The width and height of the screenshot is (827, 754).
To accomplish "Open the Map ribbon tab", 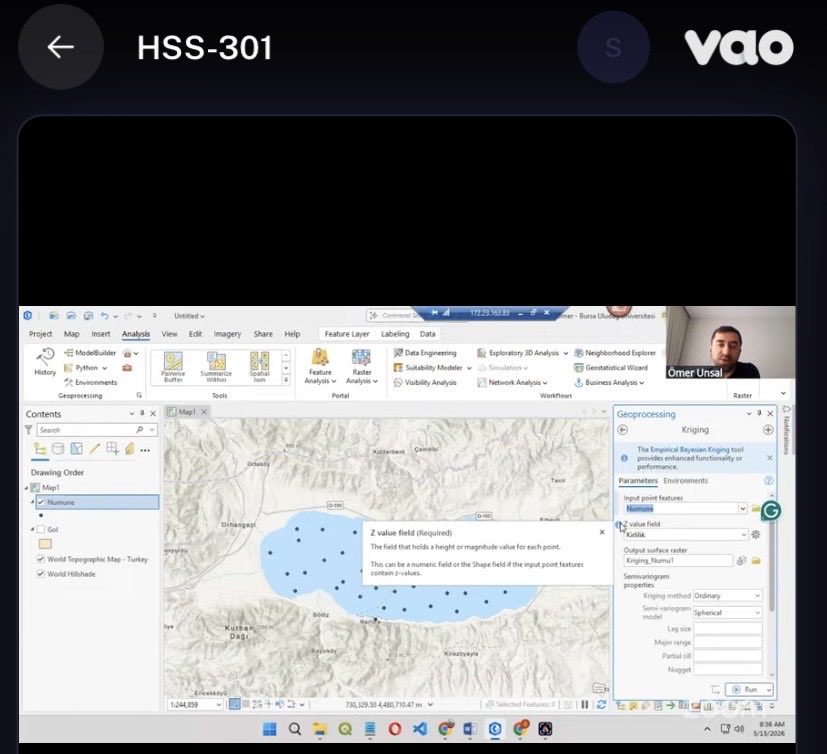I will (x=71, y=334).
